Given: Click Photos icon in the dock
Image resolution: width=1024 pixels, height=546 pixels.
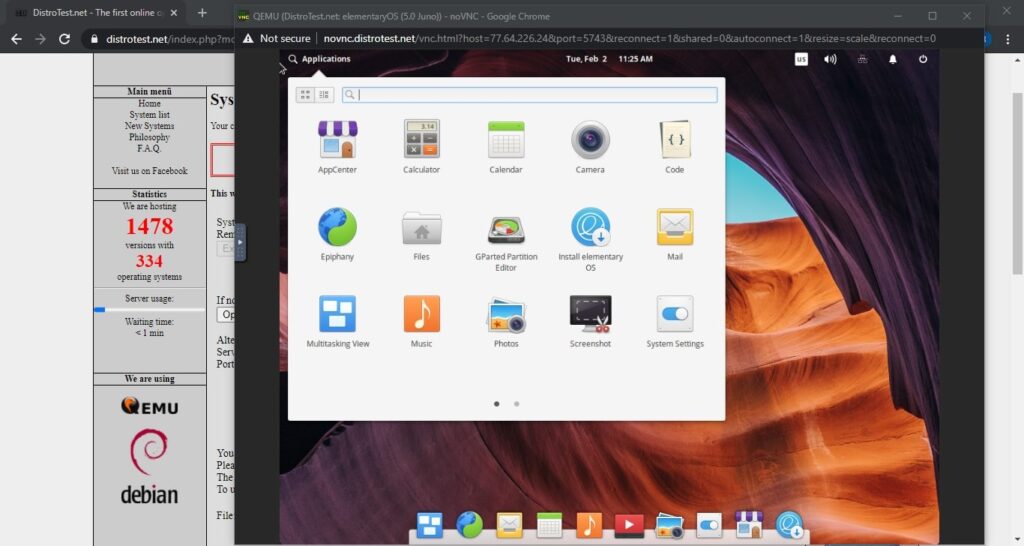Looking at the screenshot, I should pyautogui.click(x=669, y=526).
